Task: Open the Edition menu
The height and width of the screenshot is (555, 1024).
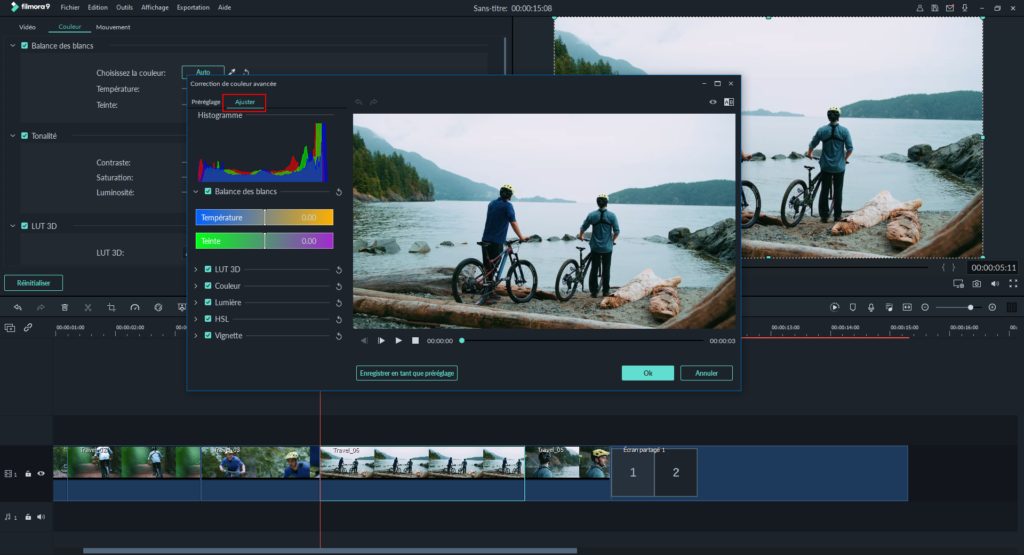Action: coord(97,8)
